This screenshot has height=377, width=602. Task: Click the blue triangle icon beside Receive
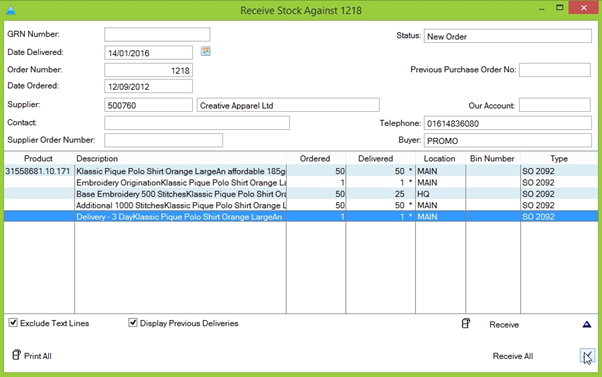click(x=587, y=324)
